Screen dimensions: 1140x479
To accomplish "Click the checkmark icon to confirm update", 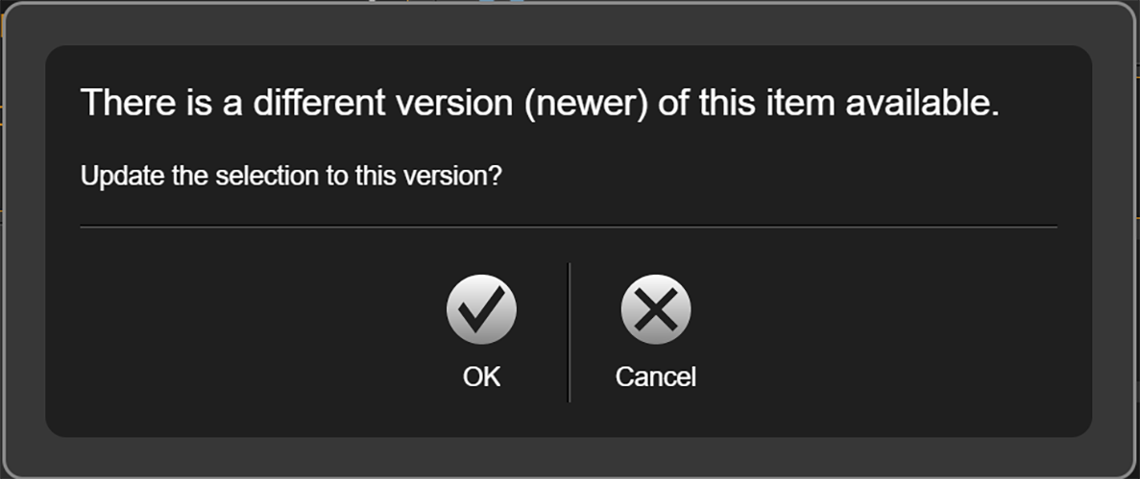I will (481, 309).
